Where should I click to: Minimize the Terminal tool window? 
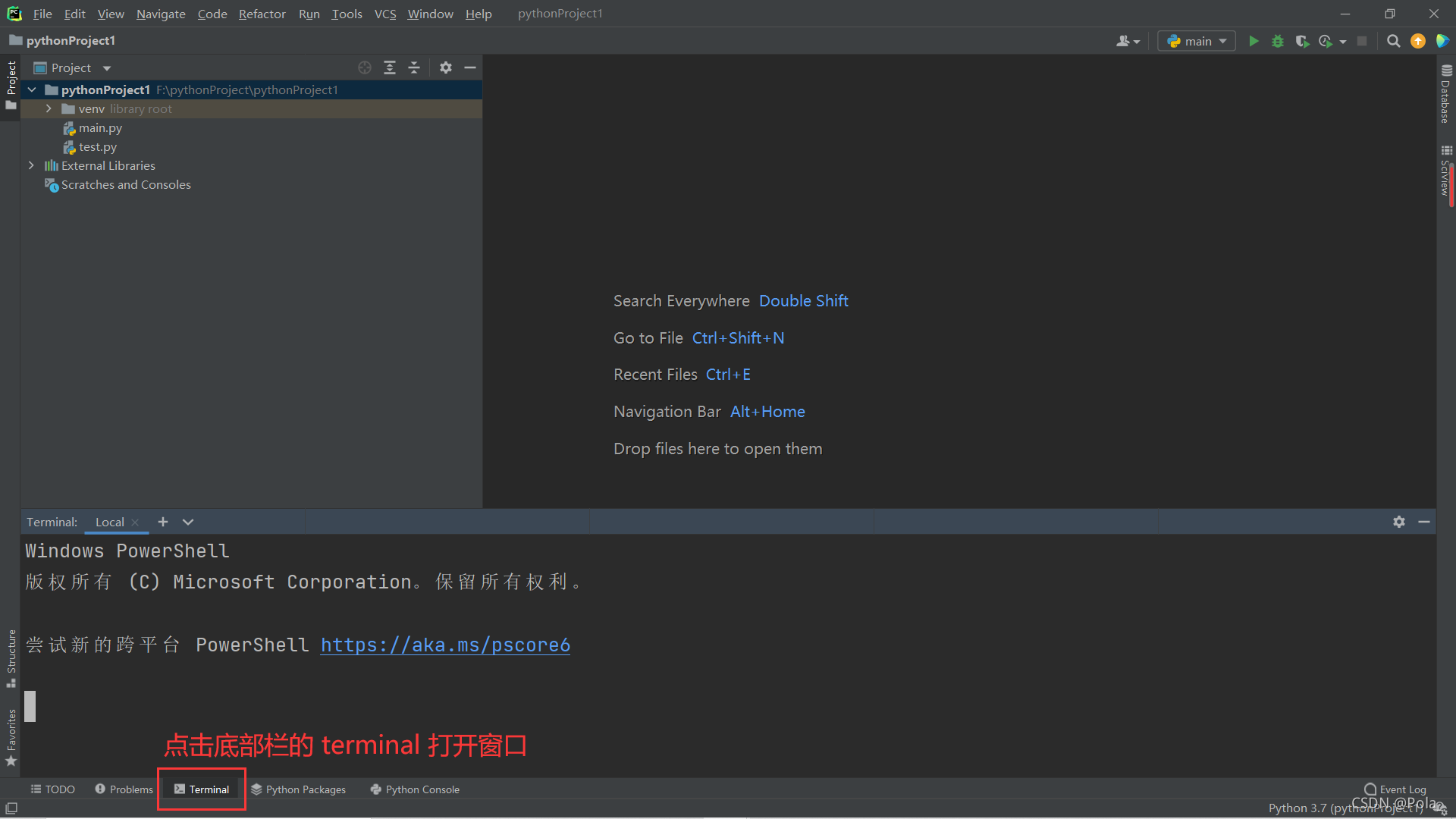pyautogui.click(x=1424, y=522)
